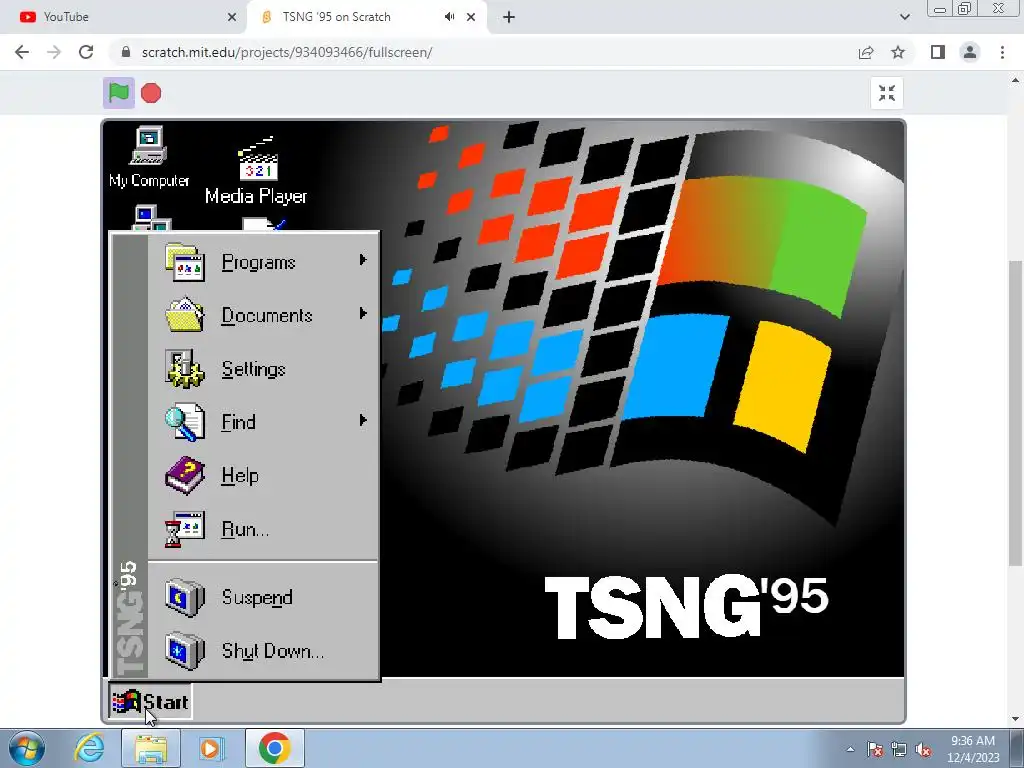Expand the Documents submenu arrow
Image resolution: width=1024 pixels, height=768 pixels.
point(363,313)
